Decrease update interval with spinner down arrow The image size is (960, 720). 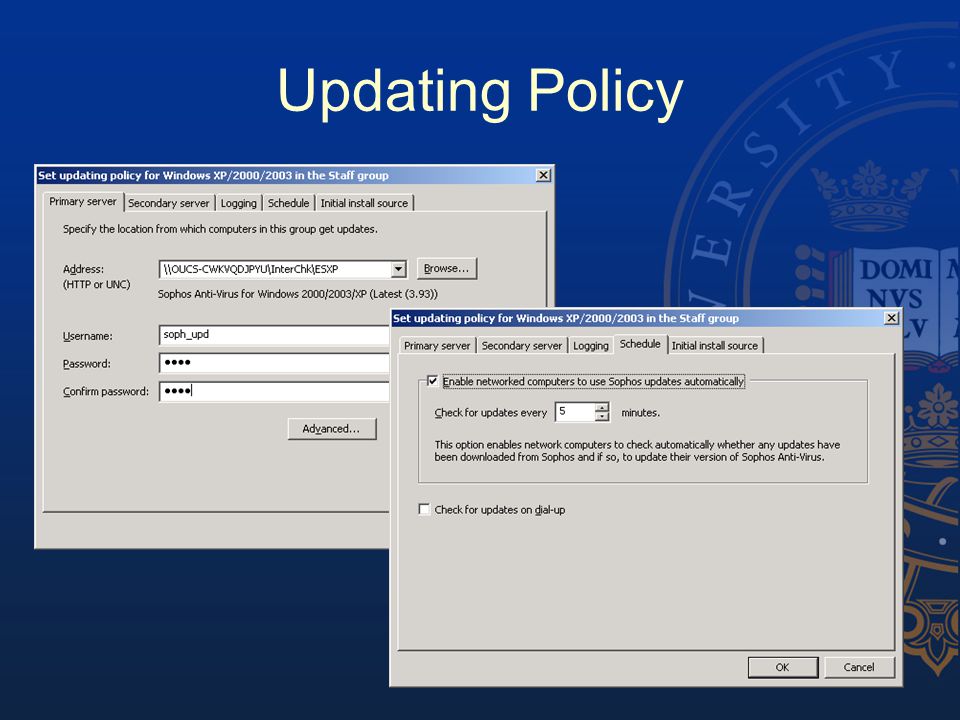(x=602, y=416)
